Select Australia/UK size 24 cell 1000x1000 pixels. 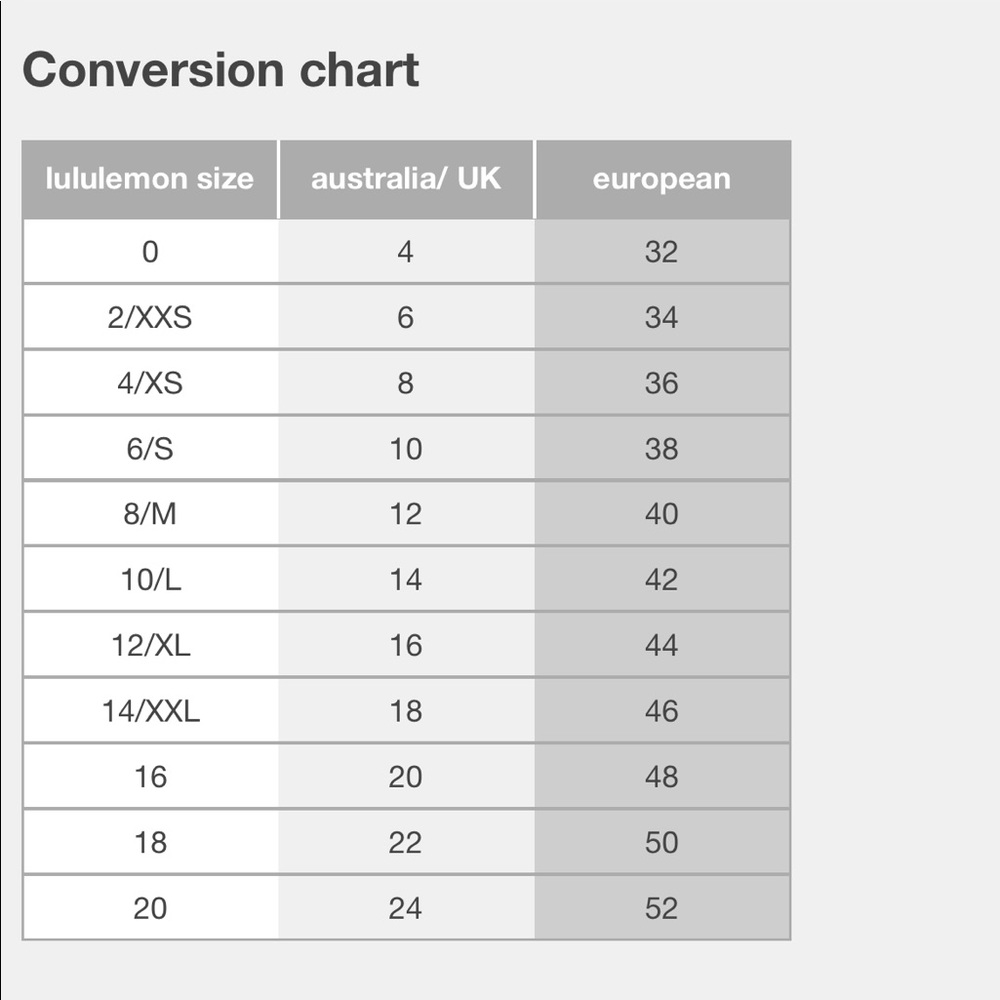(x=406, y=908)
